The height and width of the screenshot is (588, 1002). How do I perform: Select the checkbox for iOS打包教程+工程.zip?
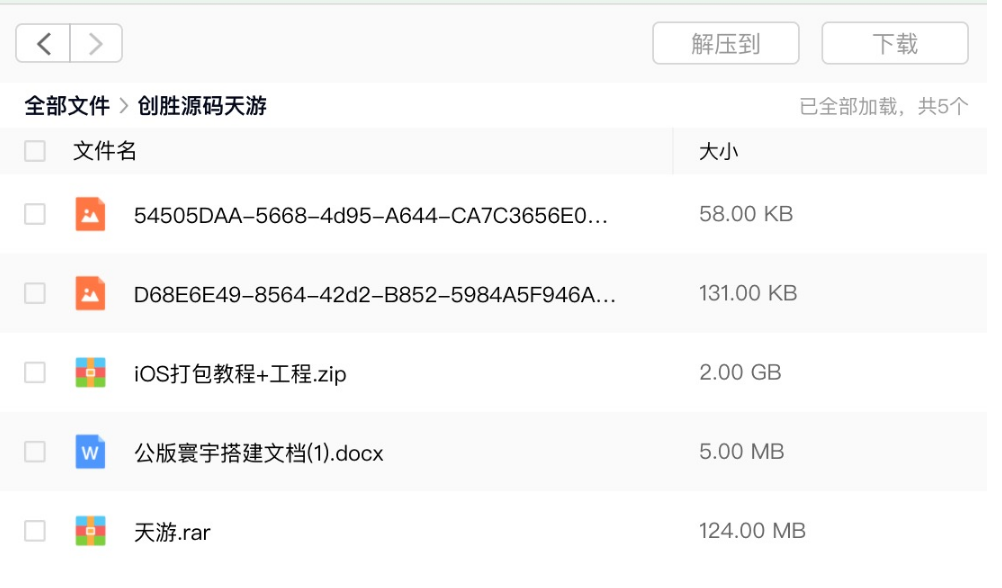36,371
